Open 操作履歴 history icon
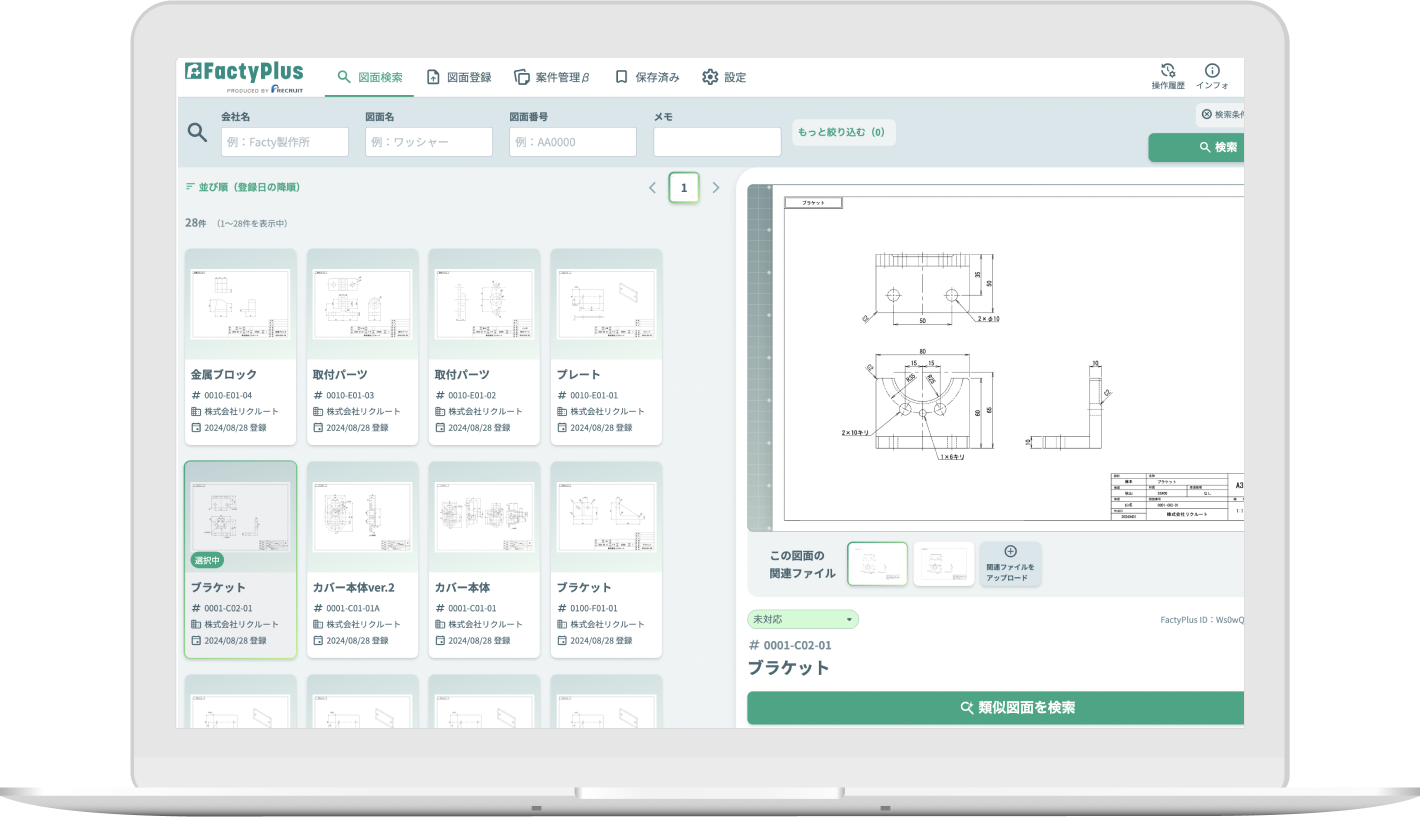 pos(1167,77)
